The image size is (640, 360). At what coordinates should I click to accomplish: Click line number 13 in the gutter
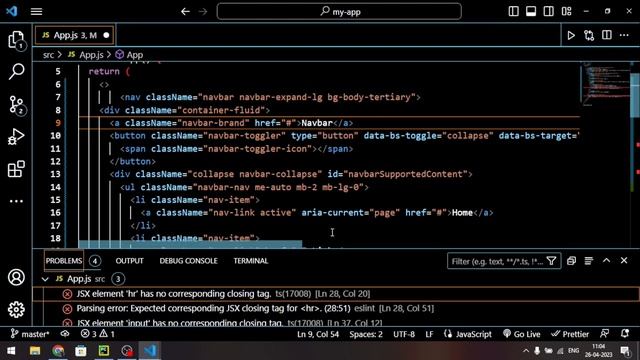[56, 174]
